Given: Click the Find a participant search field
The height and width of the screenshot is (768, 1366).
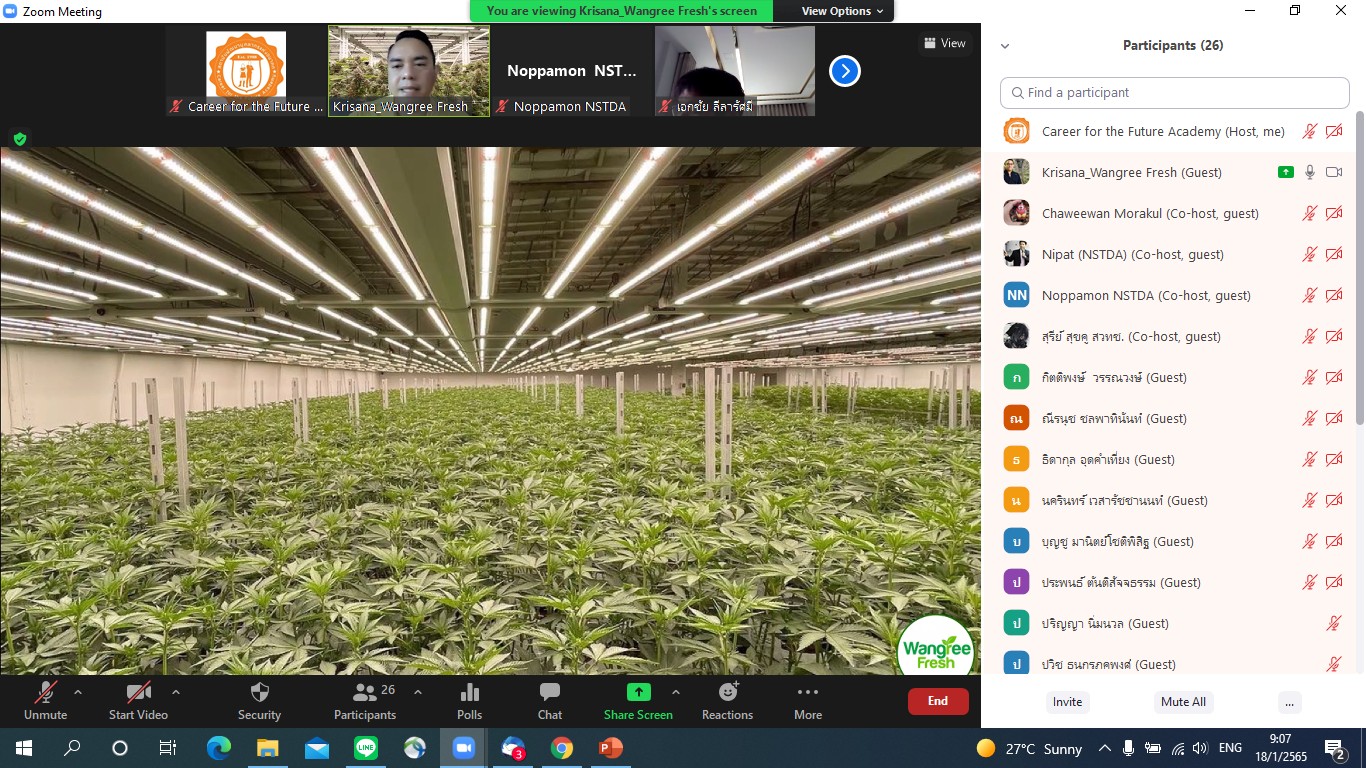Looking at the screenshot, I should pos(1175,93).
